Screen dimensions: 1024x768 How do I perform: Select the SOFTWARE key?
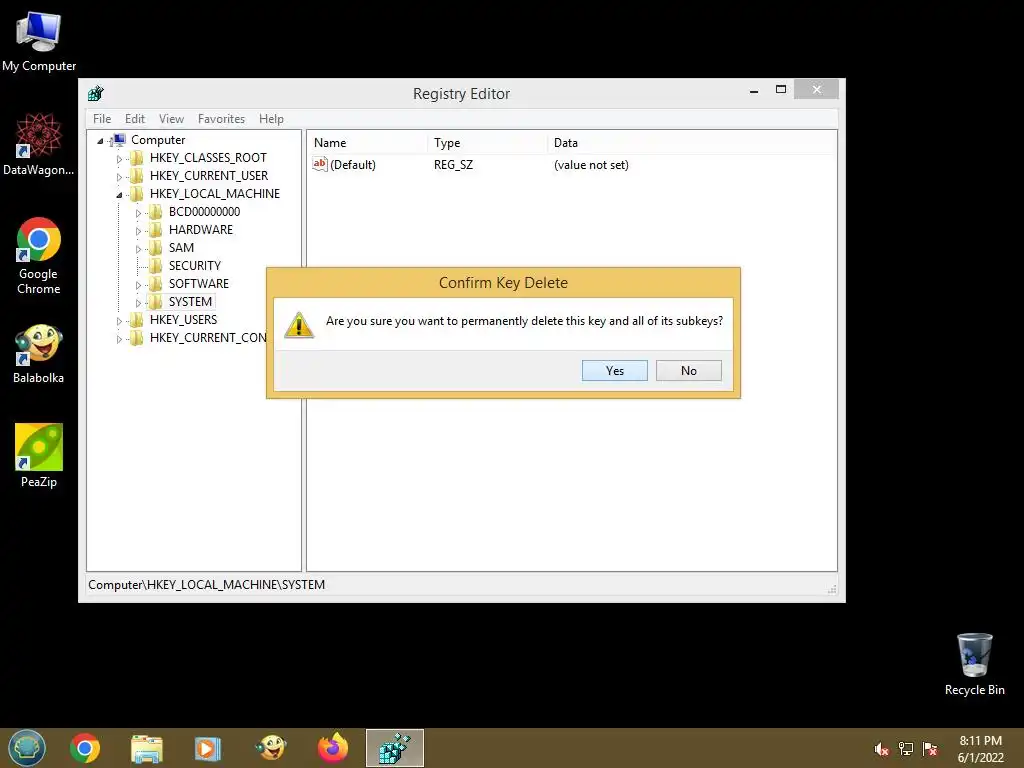tap(199, 283)
